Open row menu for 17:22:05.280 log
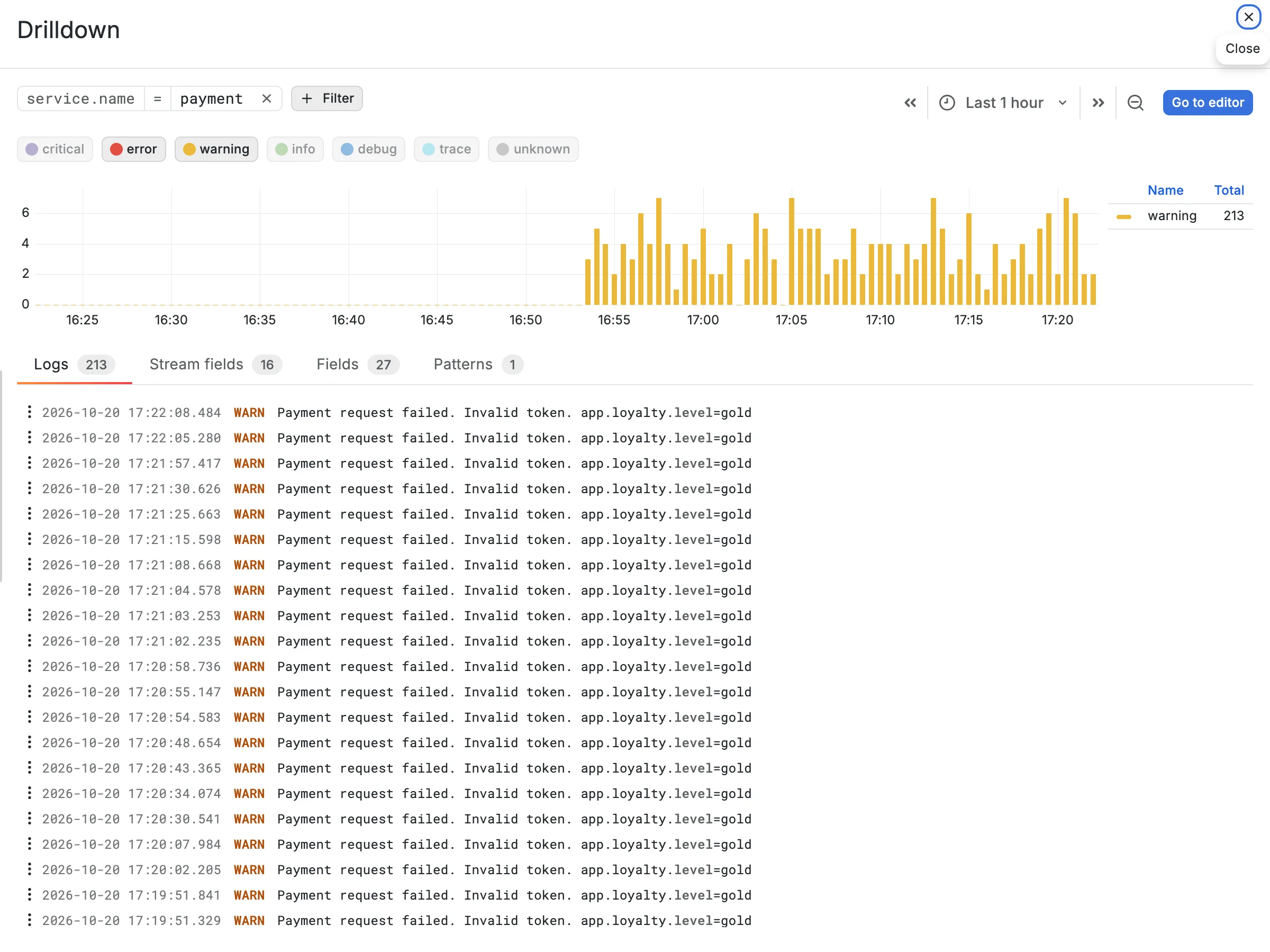 (29, 437)
